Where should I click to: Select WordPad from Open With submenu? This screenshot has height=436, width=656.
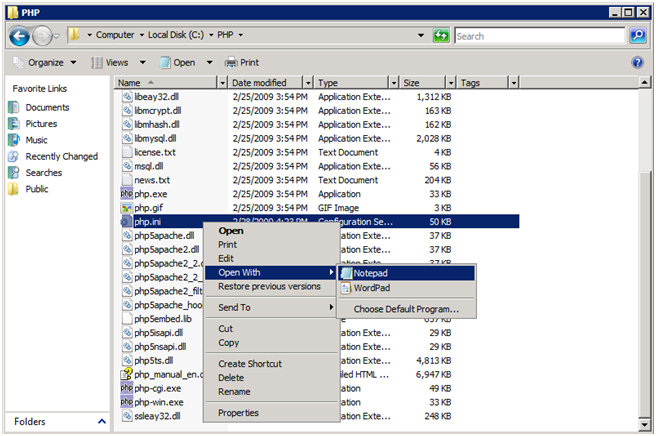point(407,288)
